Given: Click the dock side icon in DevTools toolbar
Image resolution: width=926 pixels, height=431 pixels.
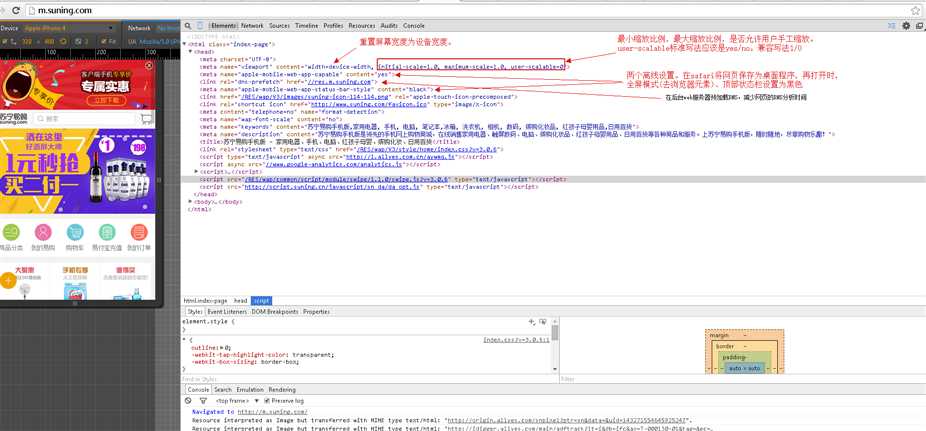Looking at the screenshot, I should [920, 26].
